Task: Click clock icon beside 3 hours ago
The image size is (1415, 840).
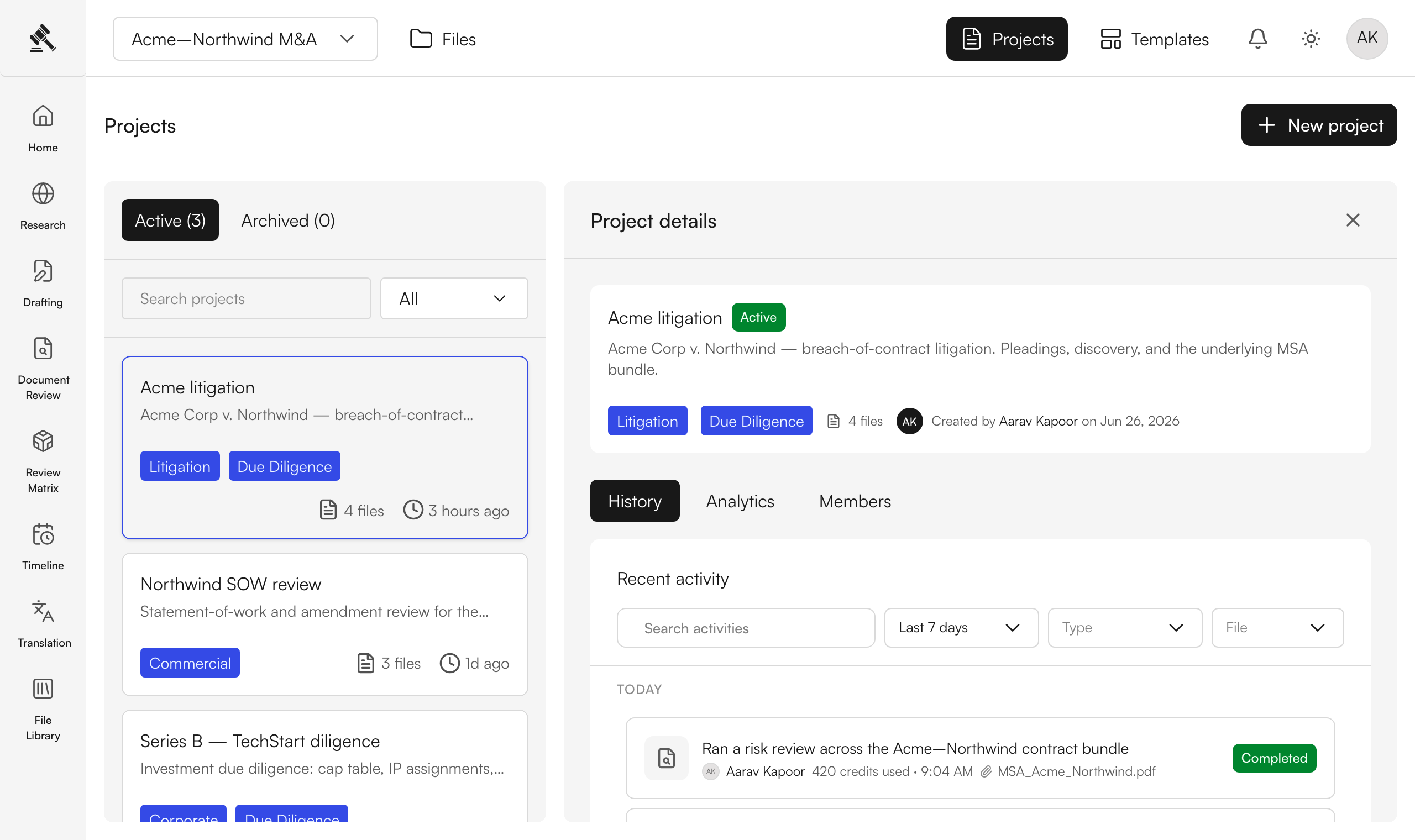Action: pyautogui.click(x=413, y=510)
